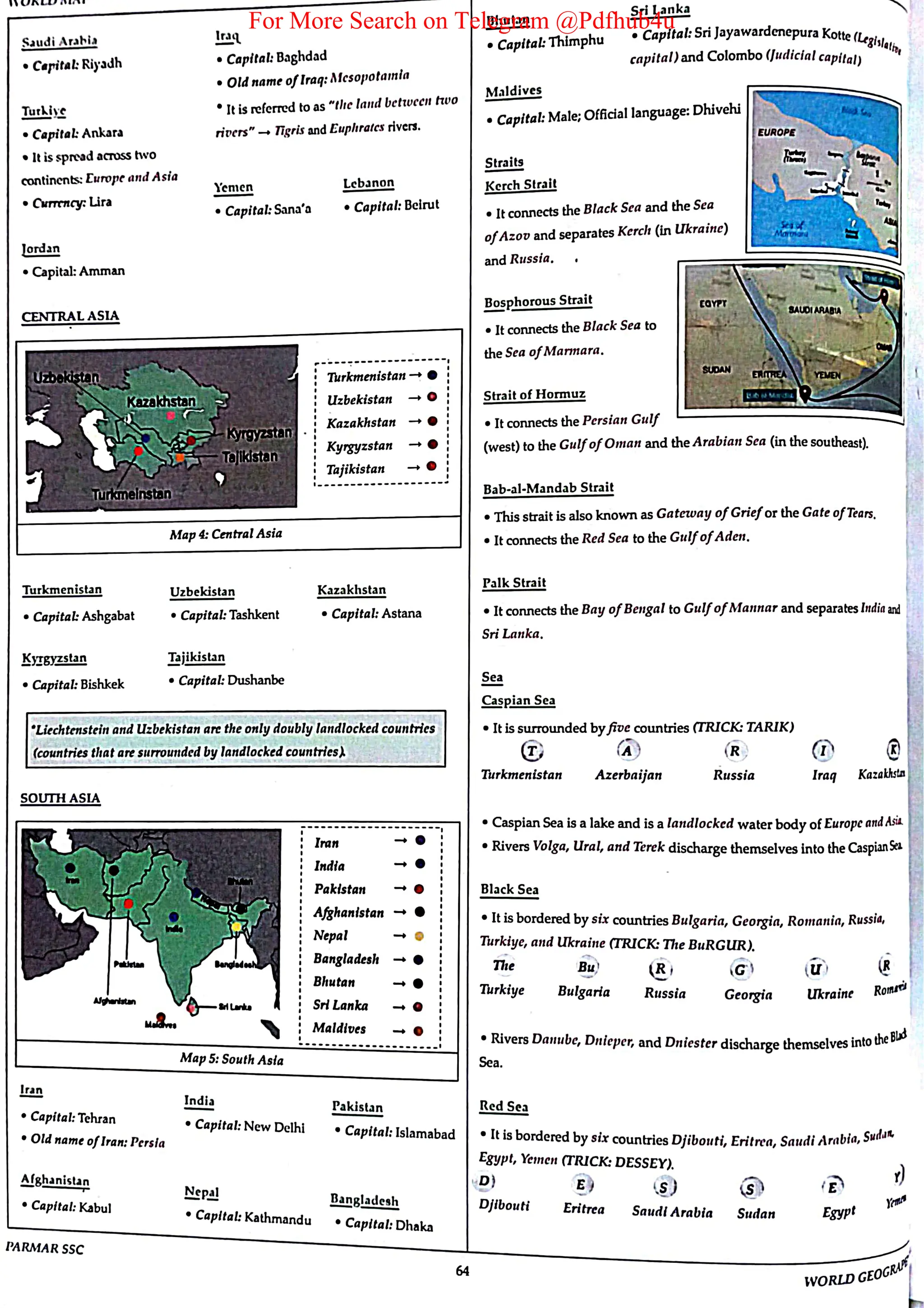Click the arrow next to Sri Lanka in legend

tap(399, 1007)
